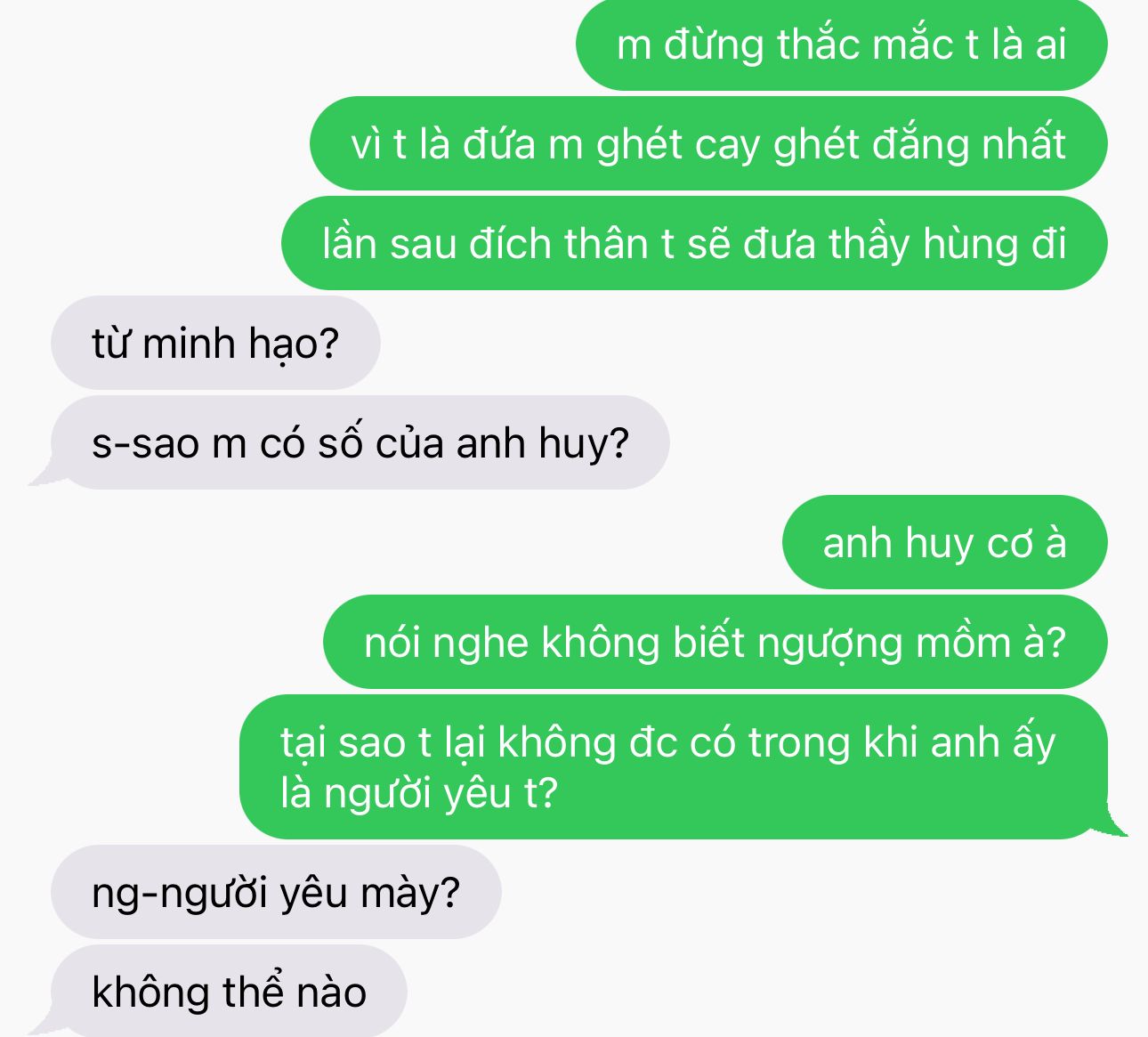Image resolution: width=1148 pixels, height=1037 pixels.
Task: Tap the gray "từ minh hạo?" message
Action: tap(215, 343)
